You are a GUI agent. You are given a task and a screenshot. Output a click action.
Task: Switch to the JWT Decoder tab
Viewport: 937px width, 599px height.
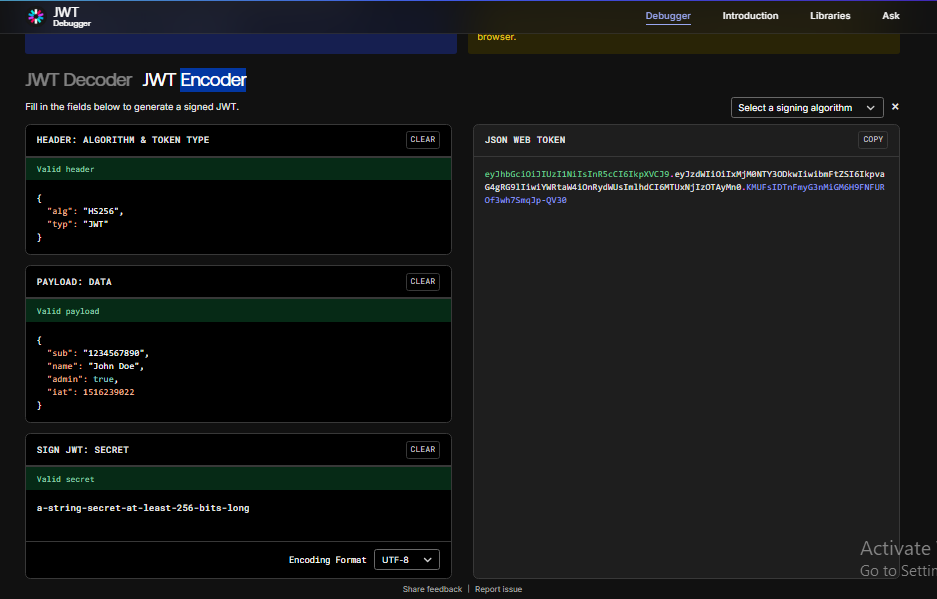[78, 80]
